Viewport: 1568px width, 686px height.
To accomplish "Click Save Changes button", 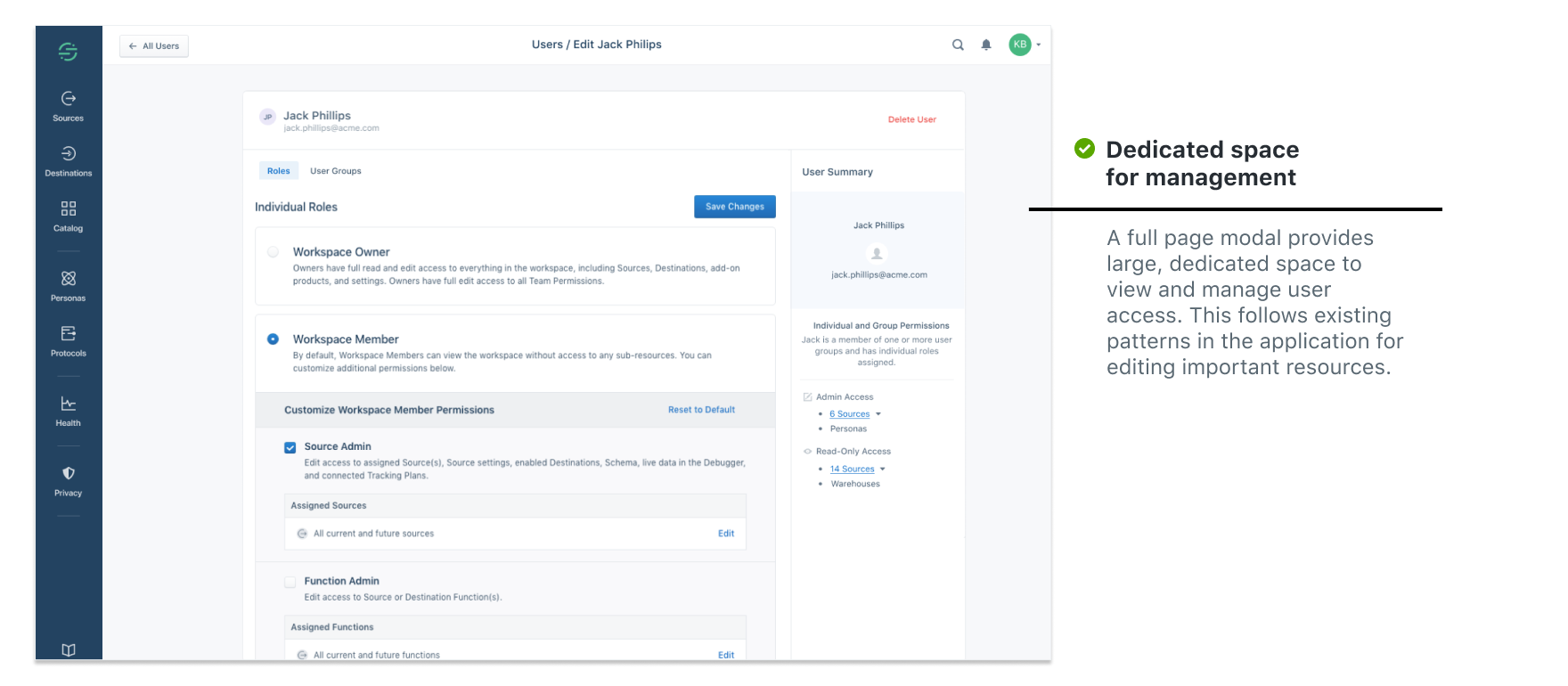I will (x=735, y=207).
